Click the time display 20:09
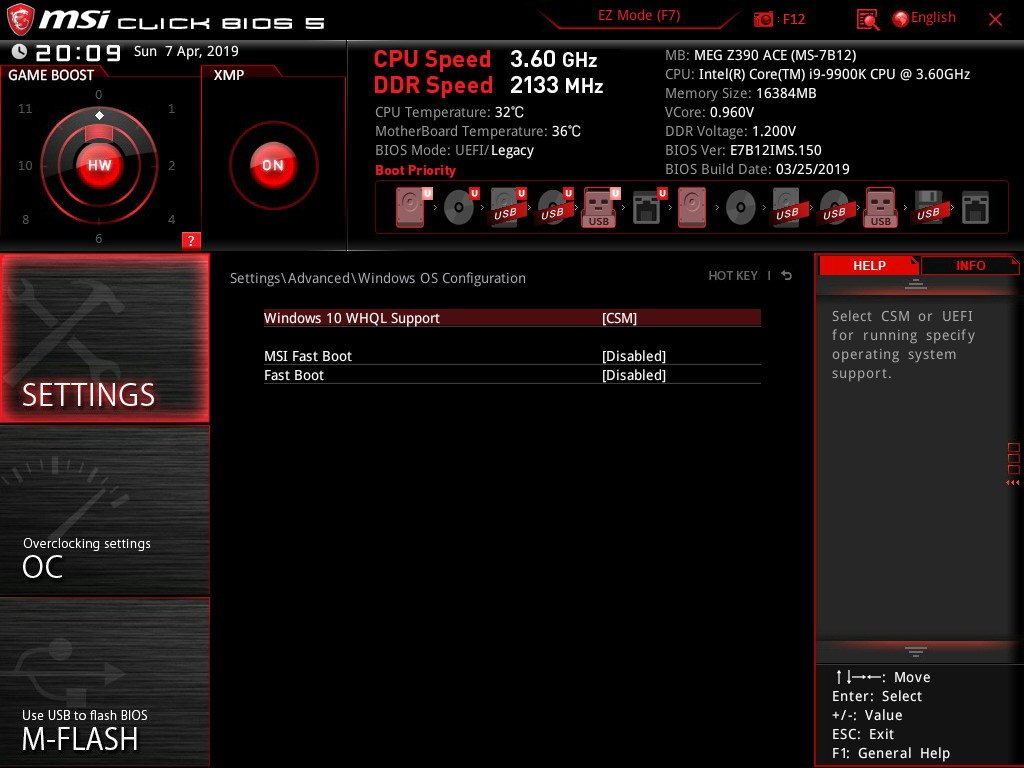 pos(78,52)
